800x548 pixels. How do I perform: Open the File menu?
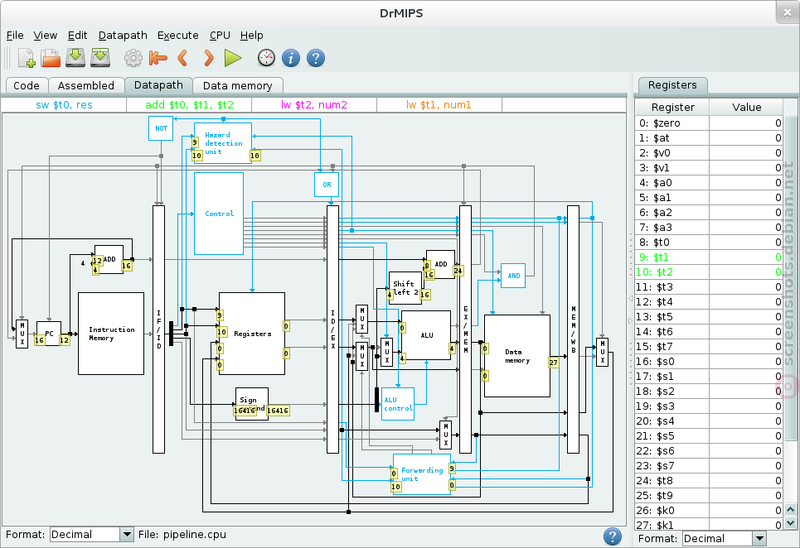coord(15,35)
